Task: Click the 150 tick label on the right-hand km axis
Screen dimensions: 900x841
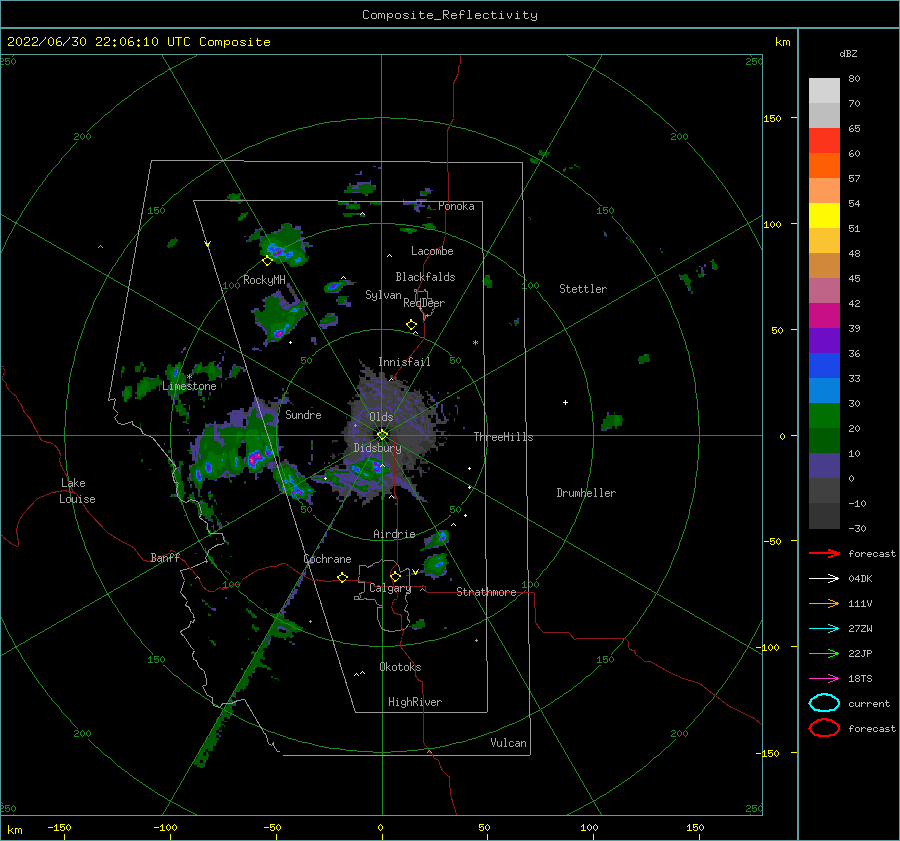Action: [773, 118]
